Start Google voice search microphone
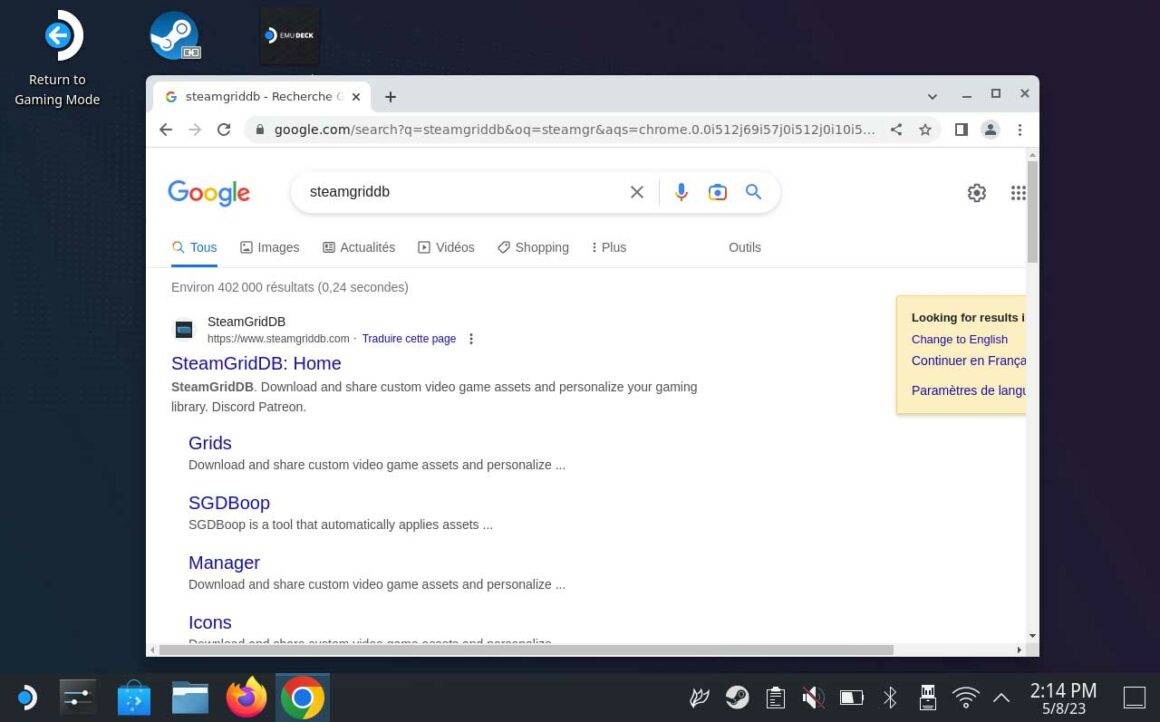Image resolution: width=1160 pixels, height=722 pixels. point(681,192)
